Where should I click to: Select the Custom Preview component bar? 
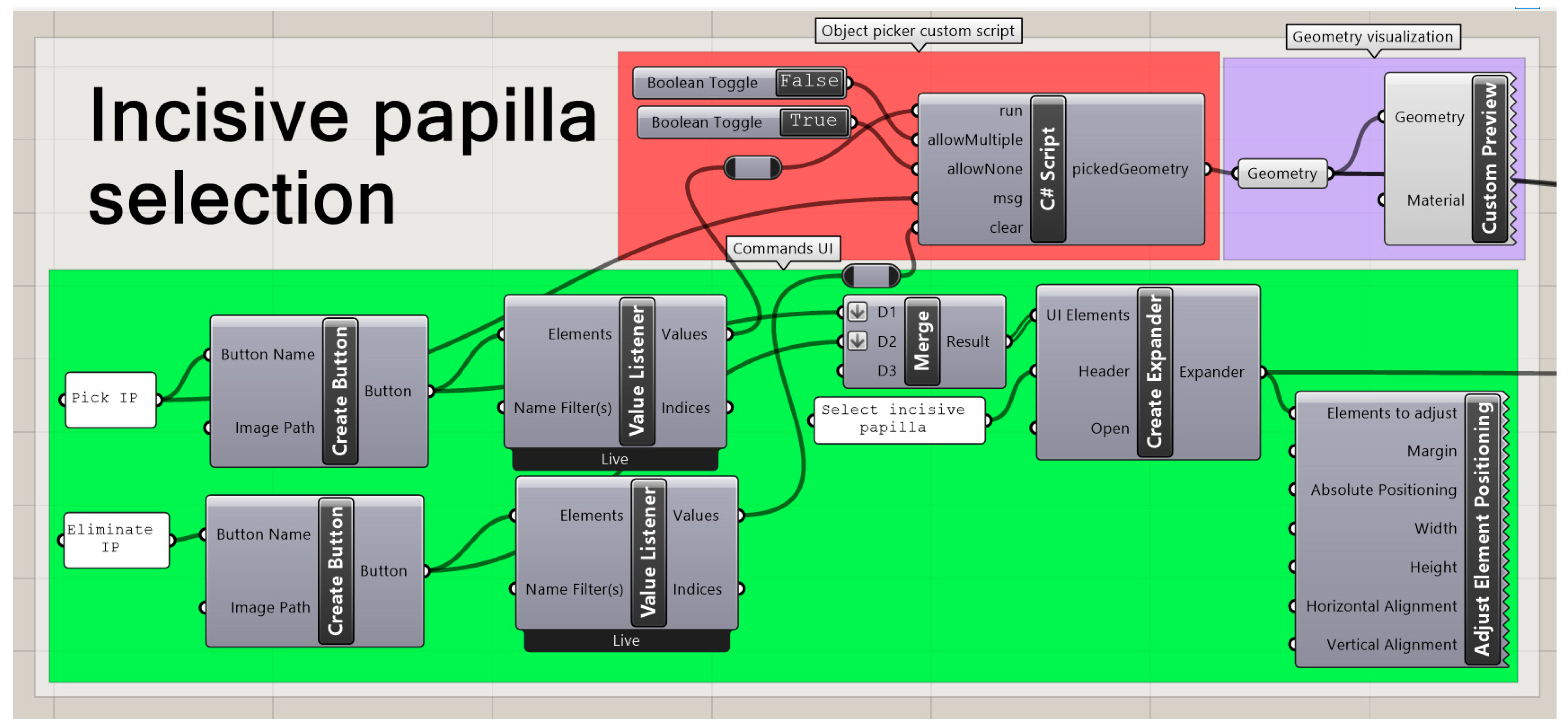point(1489,158)
